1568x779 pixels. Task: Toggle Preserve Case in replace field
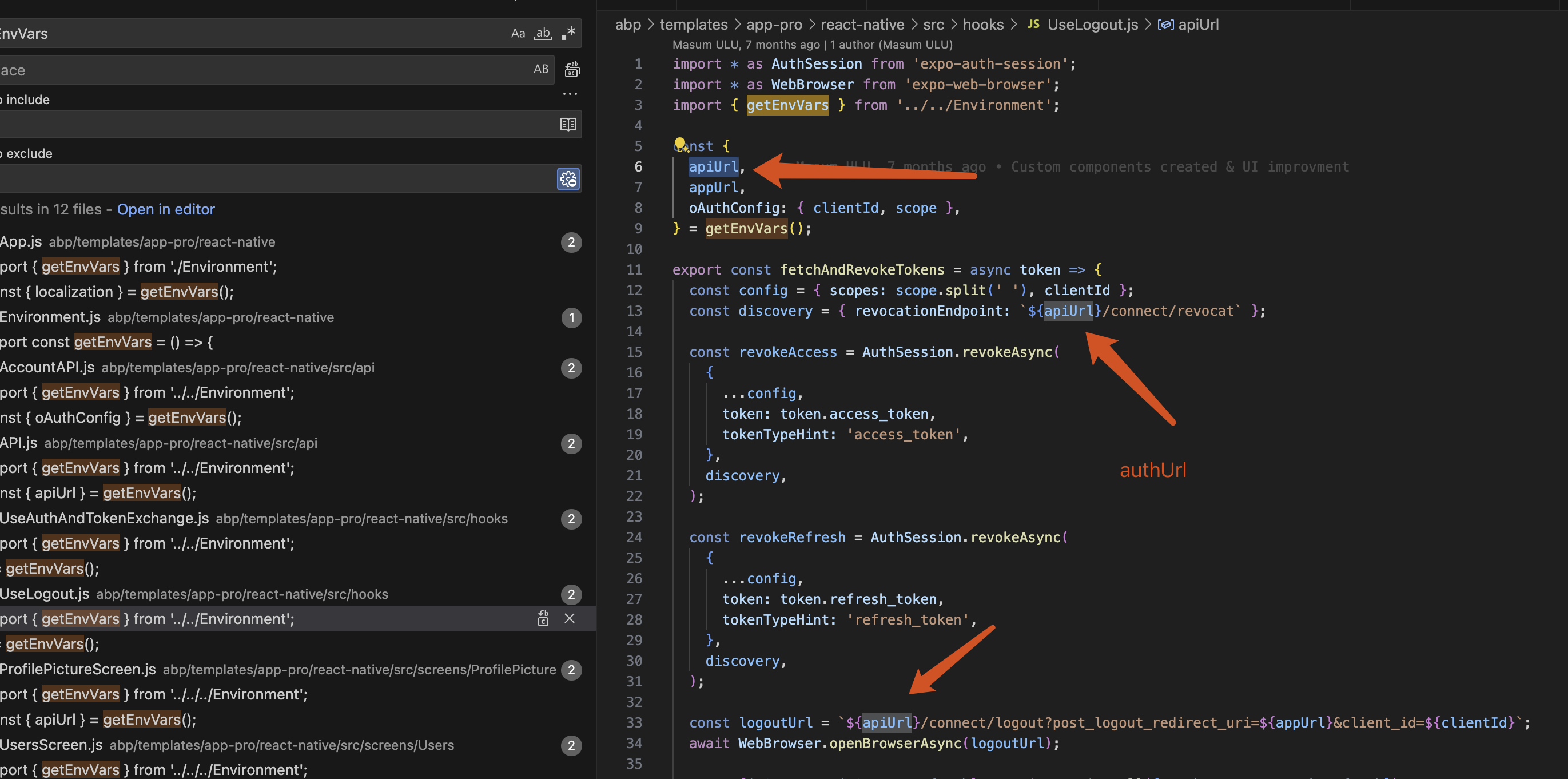tap(540, 69)
